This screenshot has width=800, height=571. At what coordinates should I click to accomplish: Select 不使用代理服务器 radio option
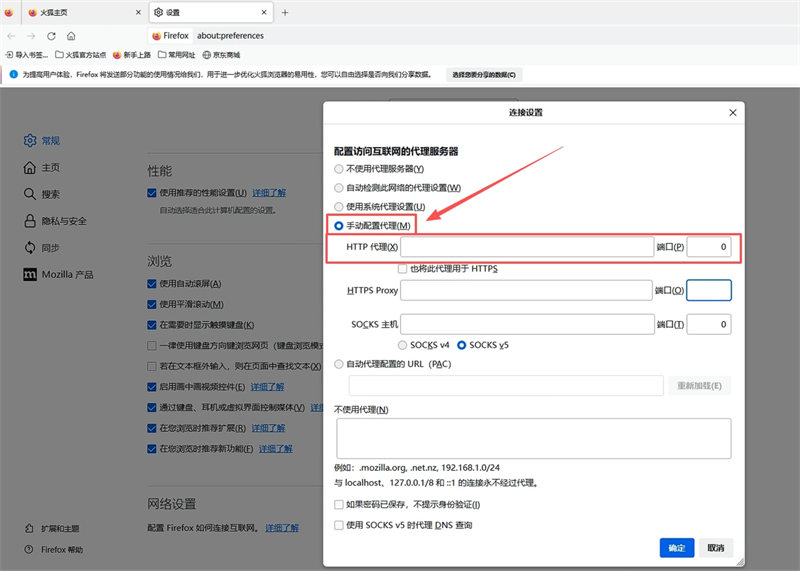(338, 169)
